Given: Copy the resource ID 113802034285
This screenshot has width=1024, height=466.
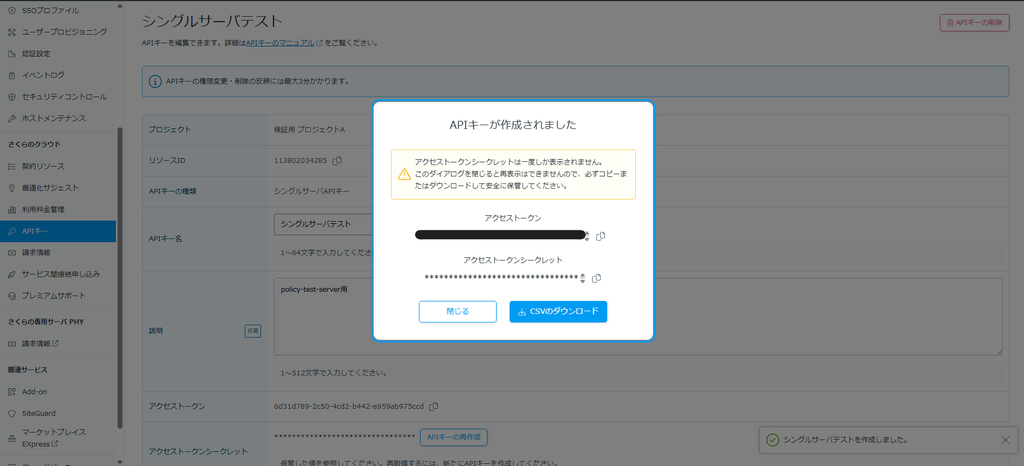Looking at the screenshot, I should (338, 161).
